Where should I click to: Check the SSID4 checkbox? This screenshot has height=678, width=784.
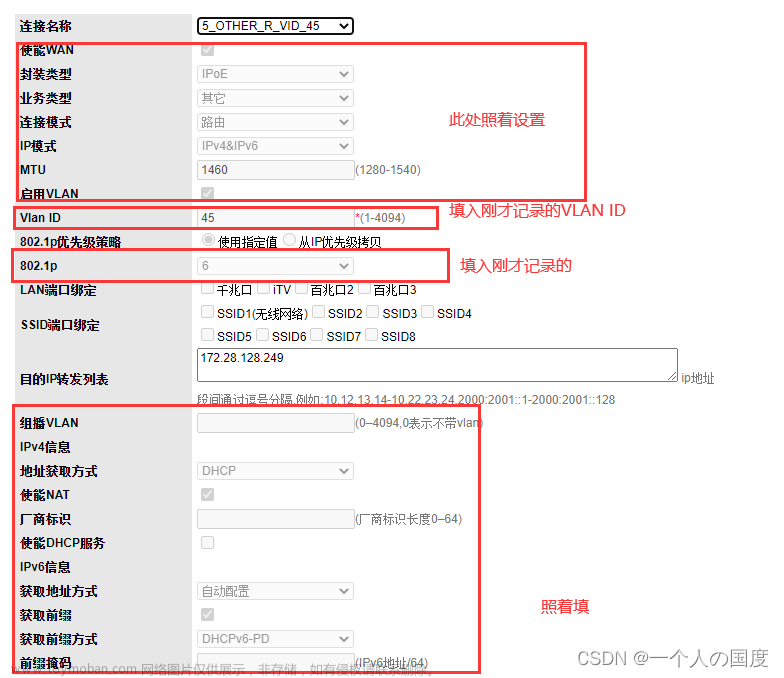point(428,312)
